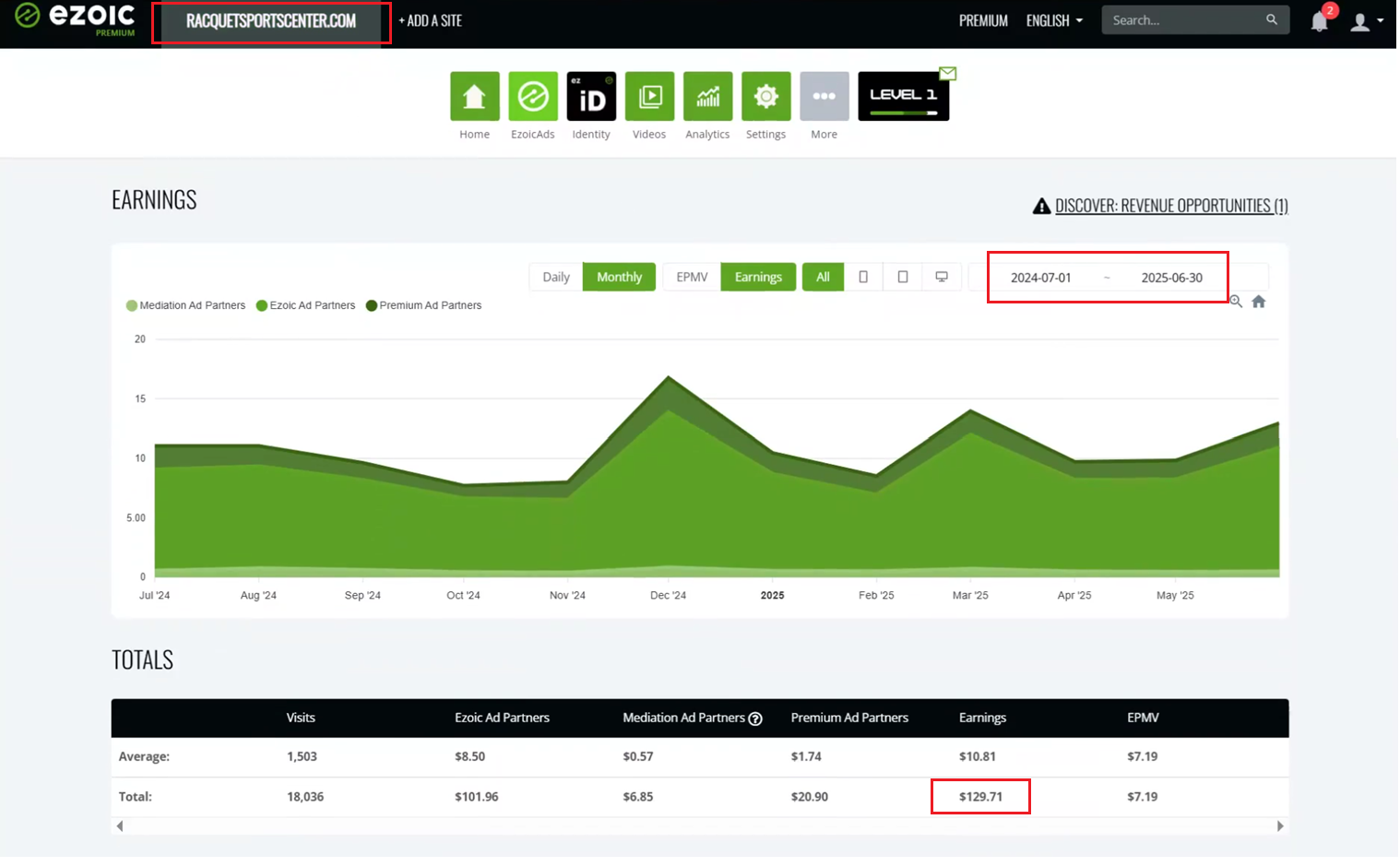The width and height of the screenshot is (1400, 867).
Task: Open the Home dashboard icon
Action: click(x=475, y=96)
